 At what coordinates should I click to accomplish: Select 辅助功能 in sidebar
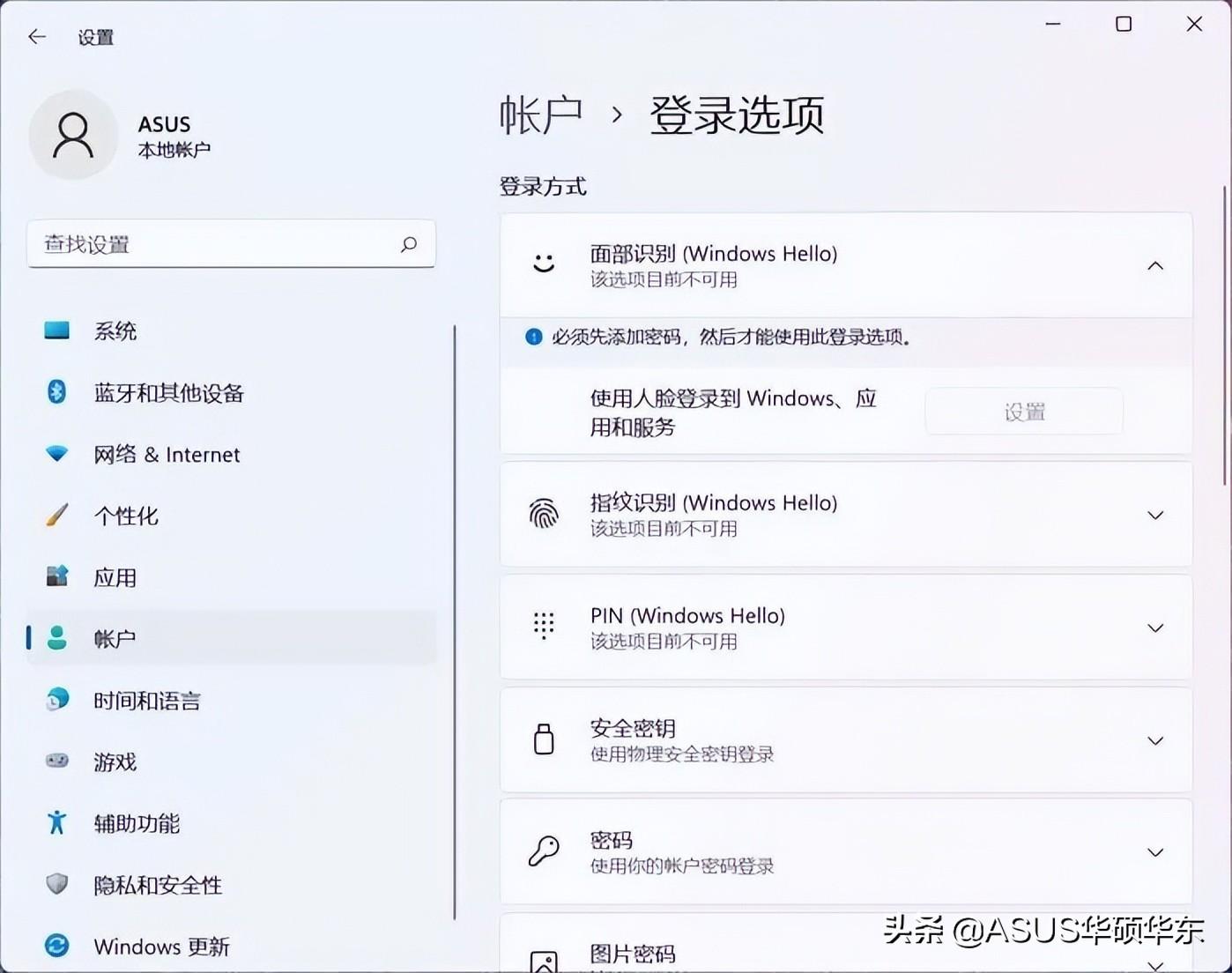232,823
